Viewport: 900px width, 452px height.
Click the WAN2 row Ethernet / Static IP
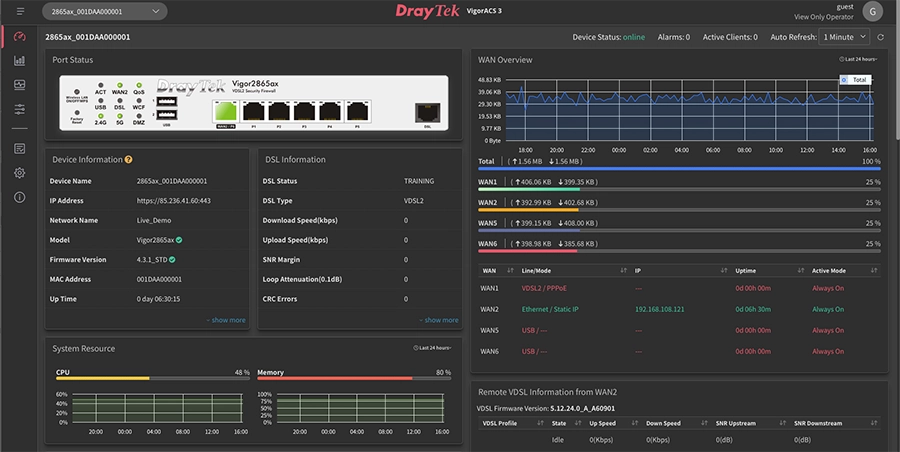(550, 309)
